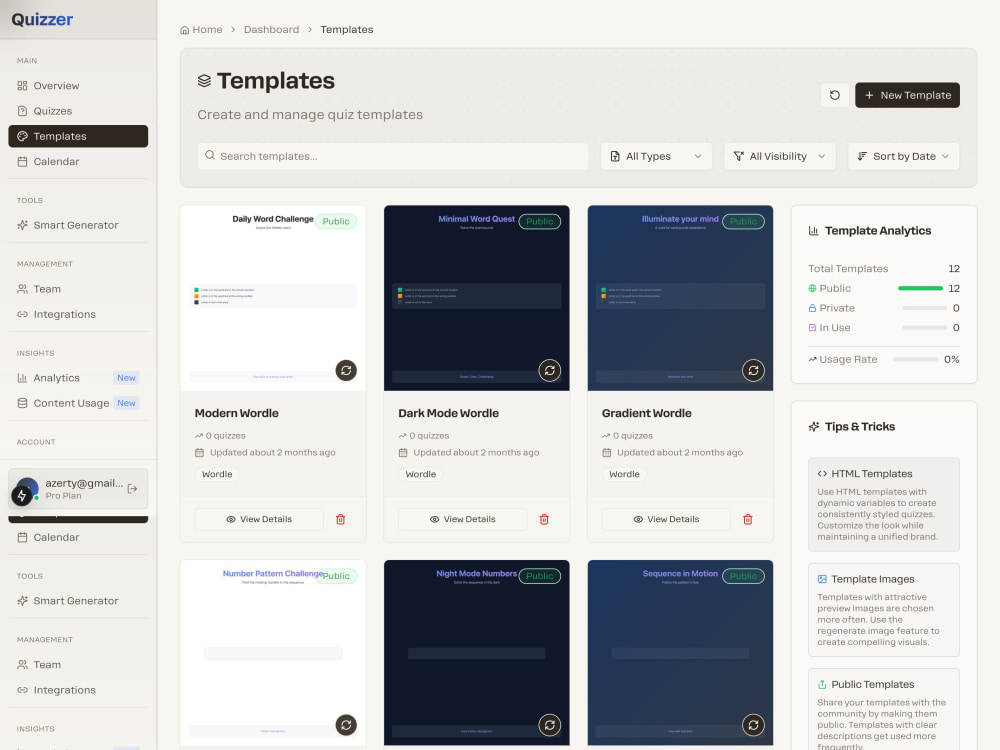Open the upper Calendar sidebar item
The height and width of the screenshot is (750, 1000).
[x=78, y=161]
